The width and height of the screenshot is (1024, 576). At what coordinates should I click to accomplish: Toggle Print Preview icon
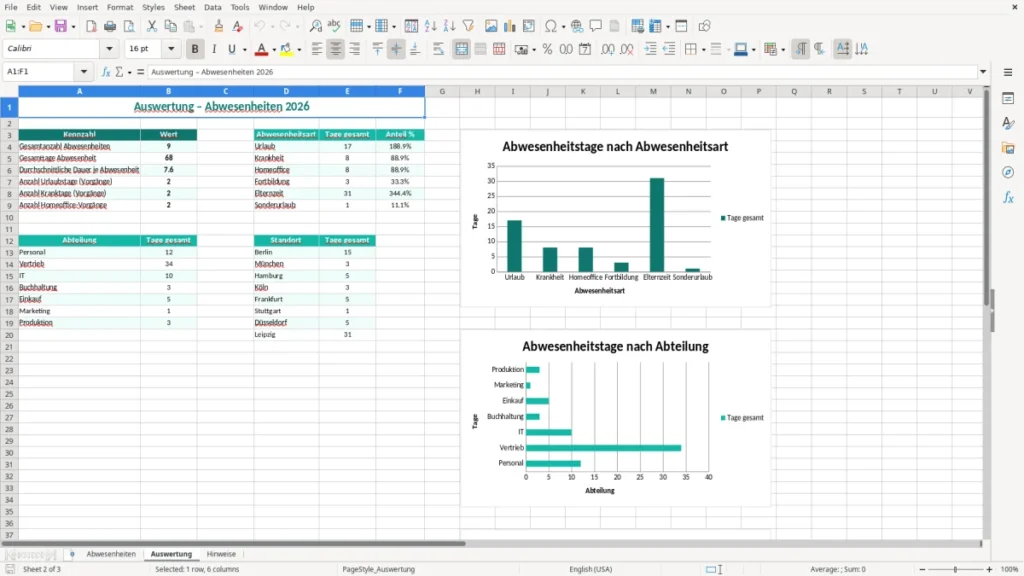tap(129, 26)
